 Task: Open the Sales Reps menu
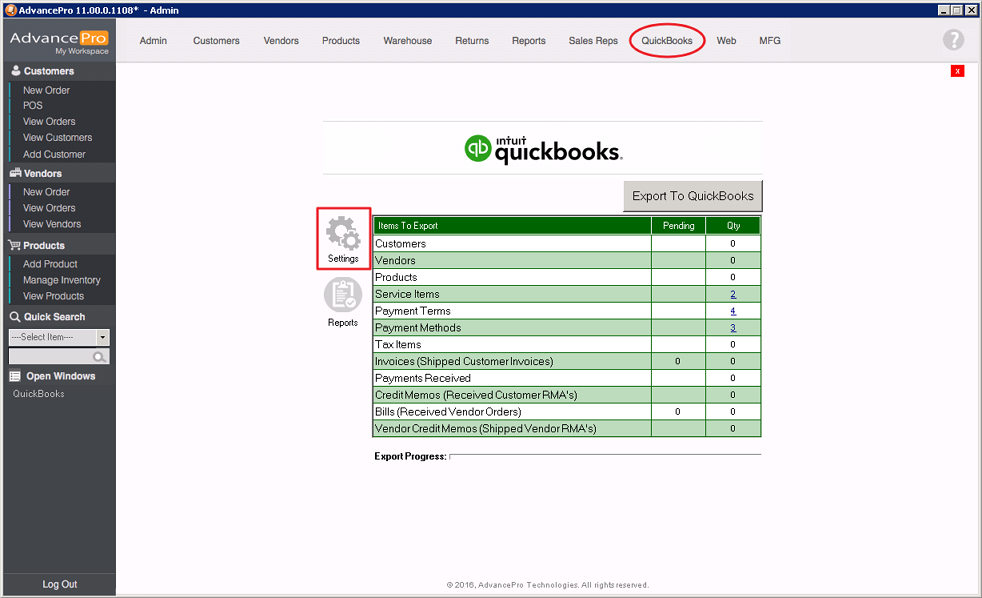click(x=593, y=41)
